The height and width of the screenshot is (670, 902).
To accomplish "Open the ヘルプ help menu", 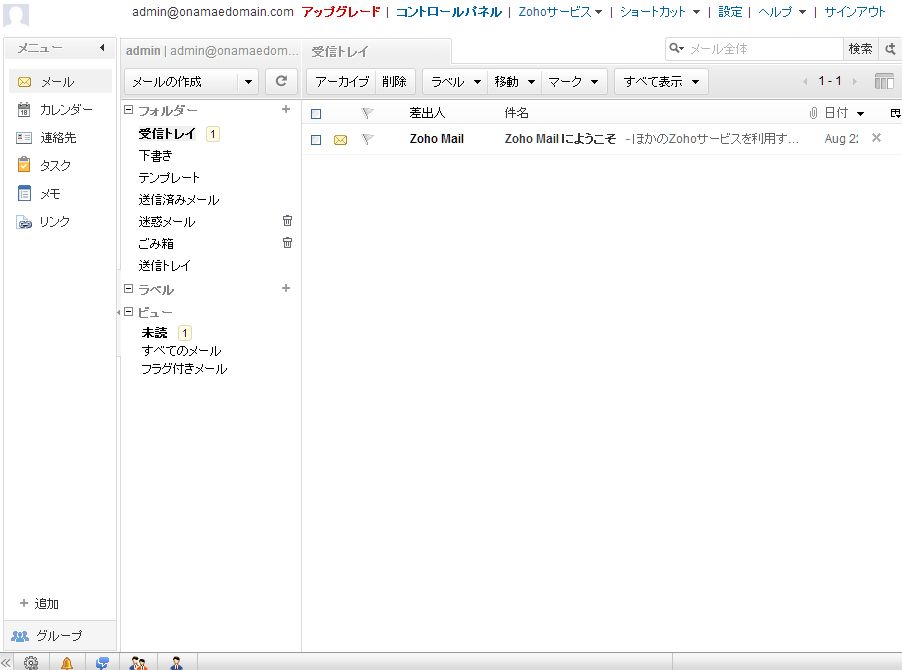I will point(782,12).
